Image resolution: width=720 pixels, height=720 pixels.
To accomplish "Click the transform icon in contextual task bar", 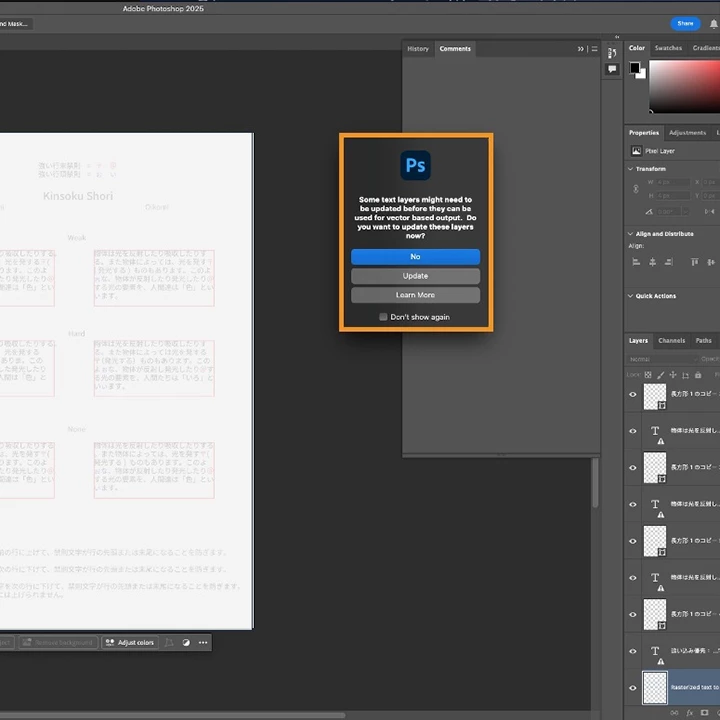I will point(169,642).
